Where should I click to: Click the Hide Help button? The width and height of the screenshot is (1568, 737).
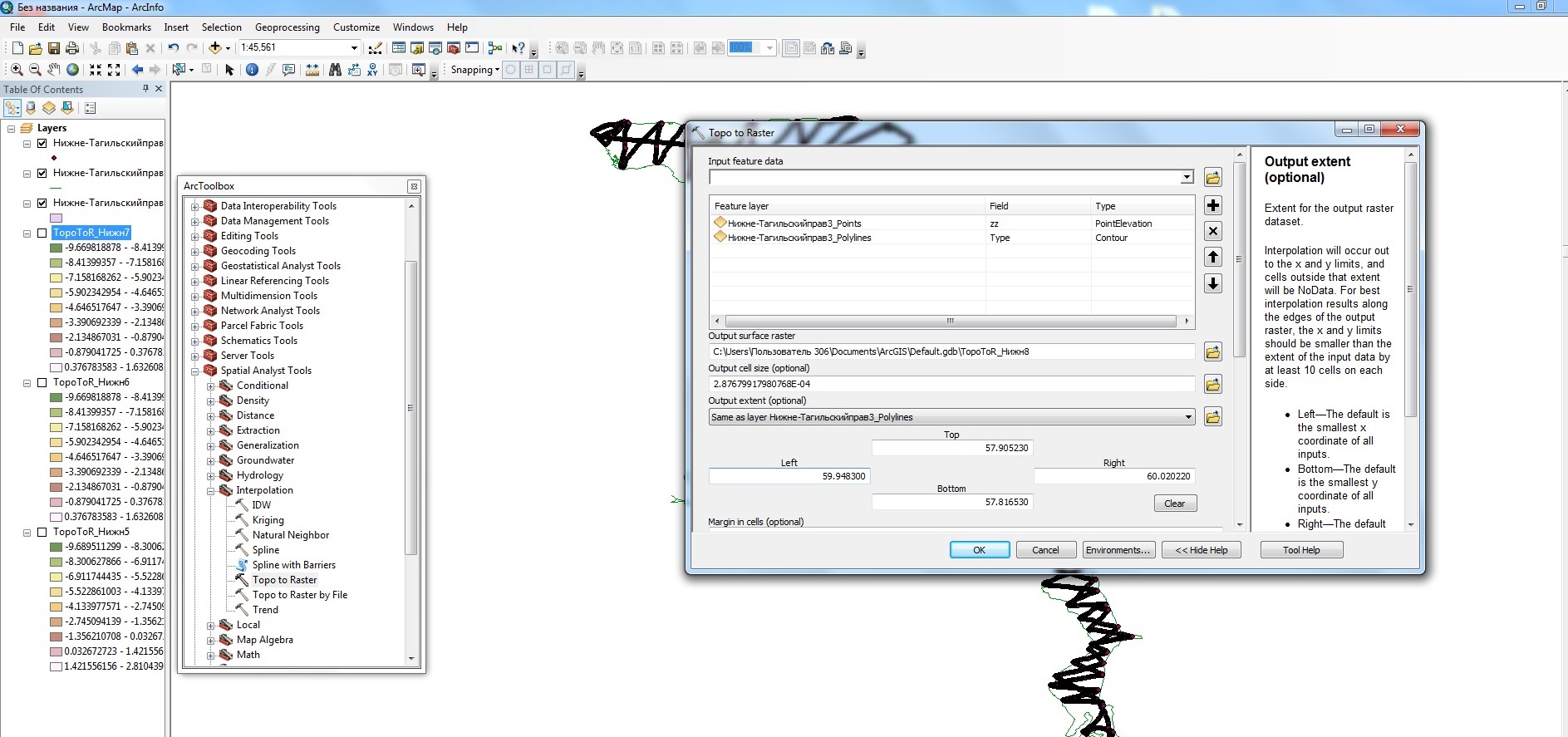click(1202, 550)
